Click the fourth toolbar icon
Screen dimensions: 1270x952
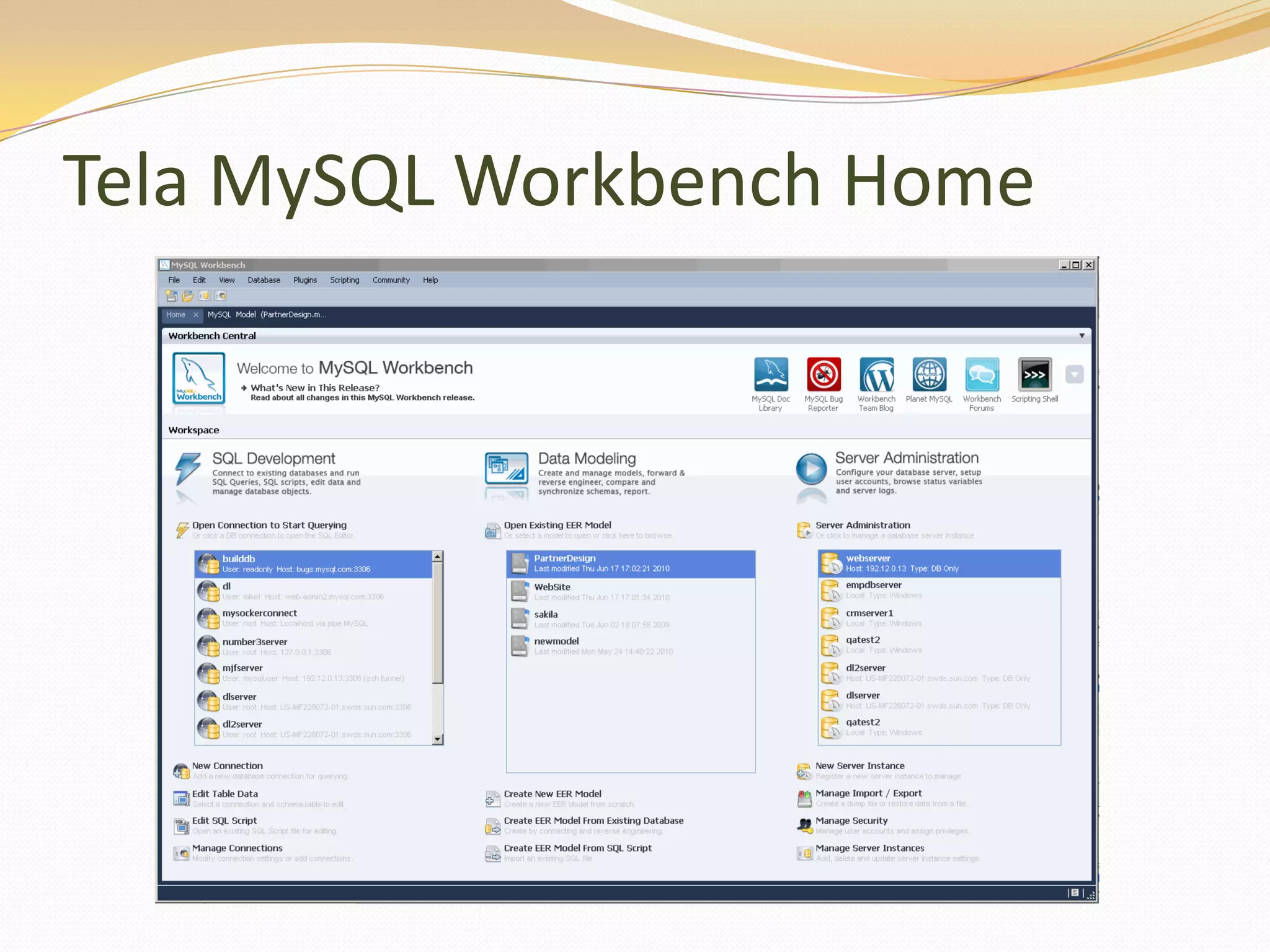[x=221, y=296]
